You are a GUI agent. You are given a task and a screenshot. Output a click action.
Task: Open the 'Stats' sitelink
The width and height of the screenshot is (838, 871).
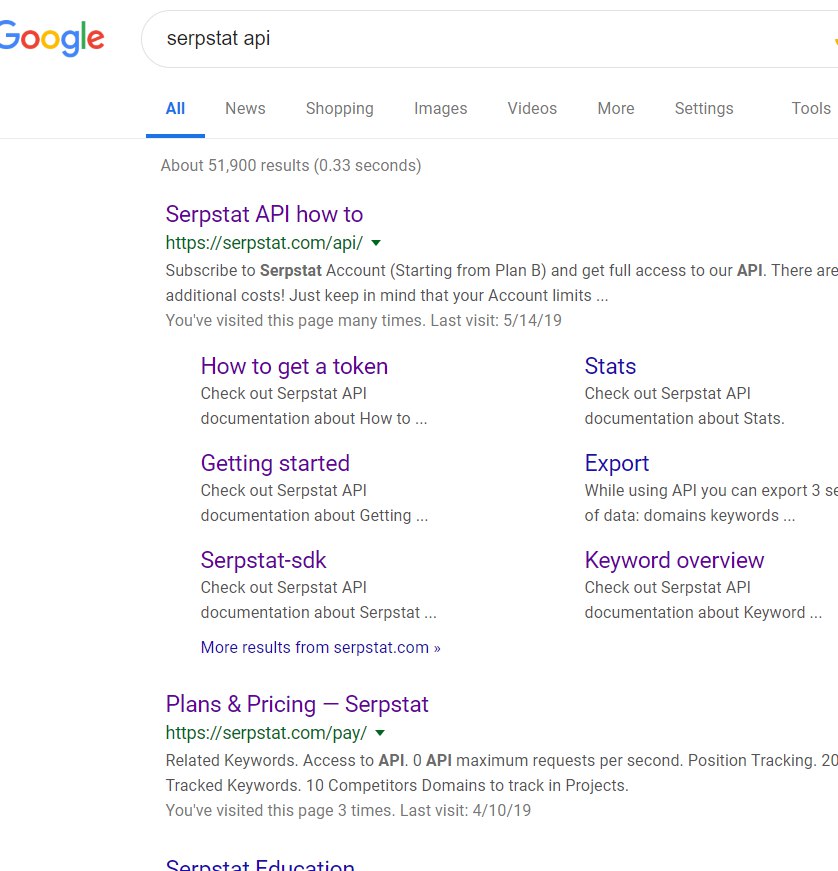[610, 367]
